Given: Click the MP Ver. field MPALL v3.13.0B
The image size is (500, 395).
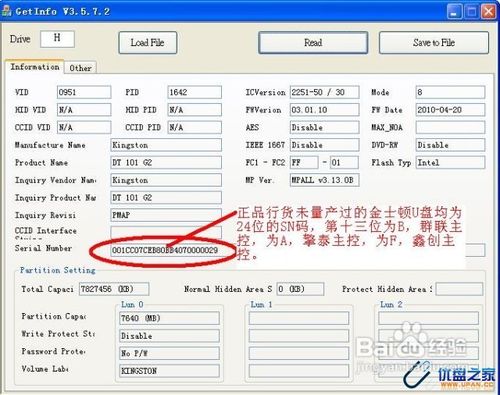Looking at the screenshot, I should [325, 180].
